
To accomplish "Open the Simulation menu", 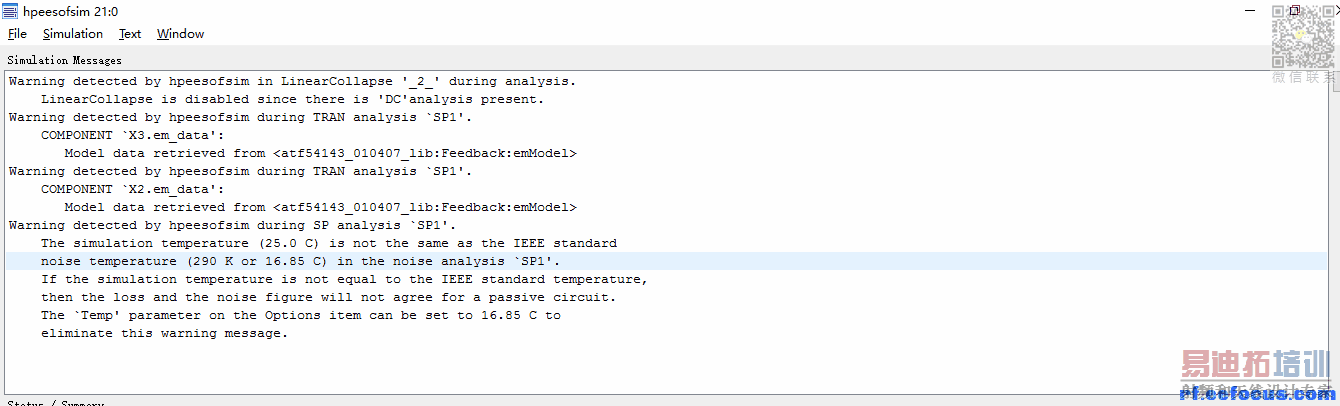I will (72, 34).
